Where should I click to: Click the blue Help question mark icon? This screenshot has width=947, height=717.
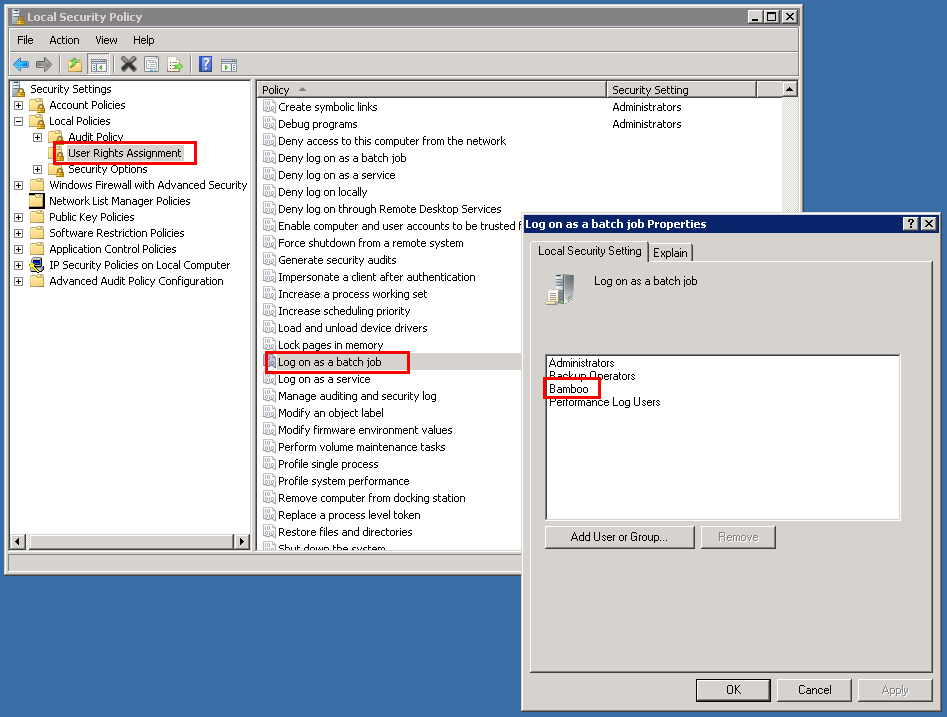pos(205,64)
